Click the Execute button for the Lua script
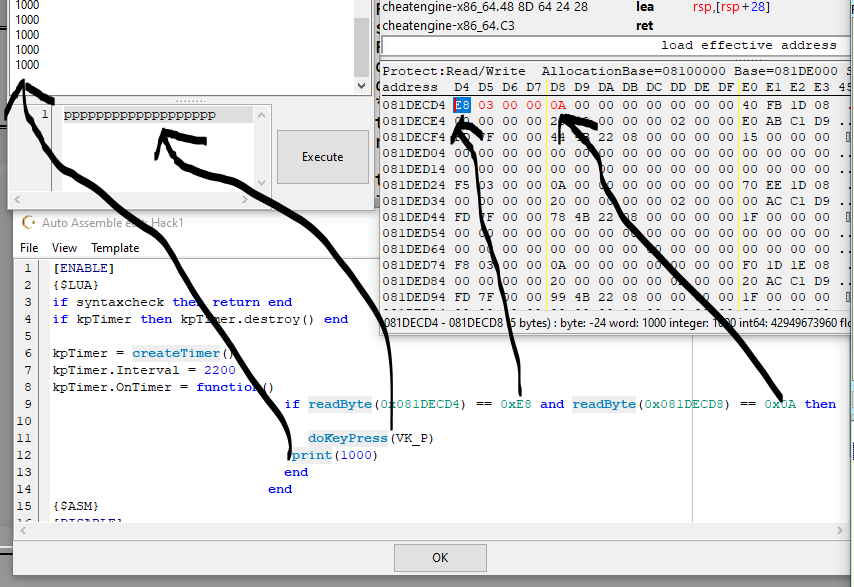 [x=322, y=157]
